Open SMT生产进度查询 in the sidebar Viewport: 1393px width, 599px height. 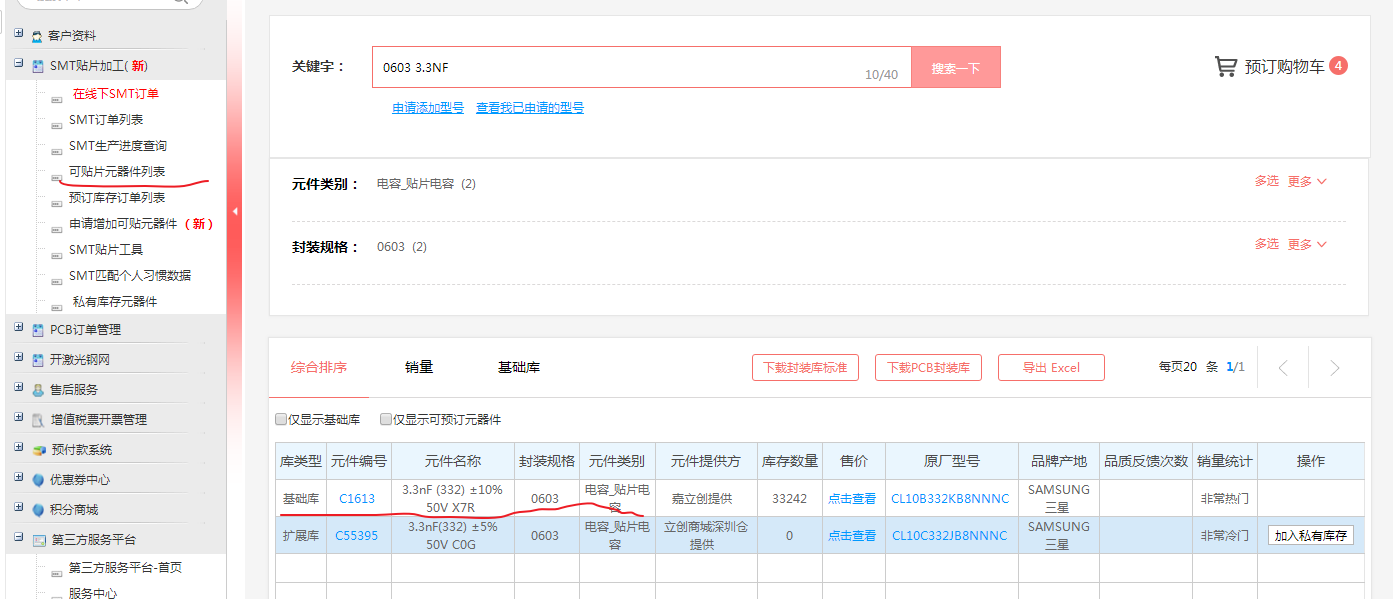point(118,146)
